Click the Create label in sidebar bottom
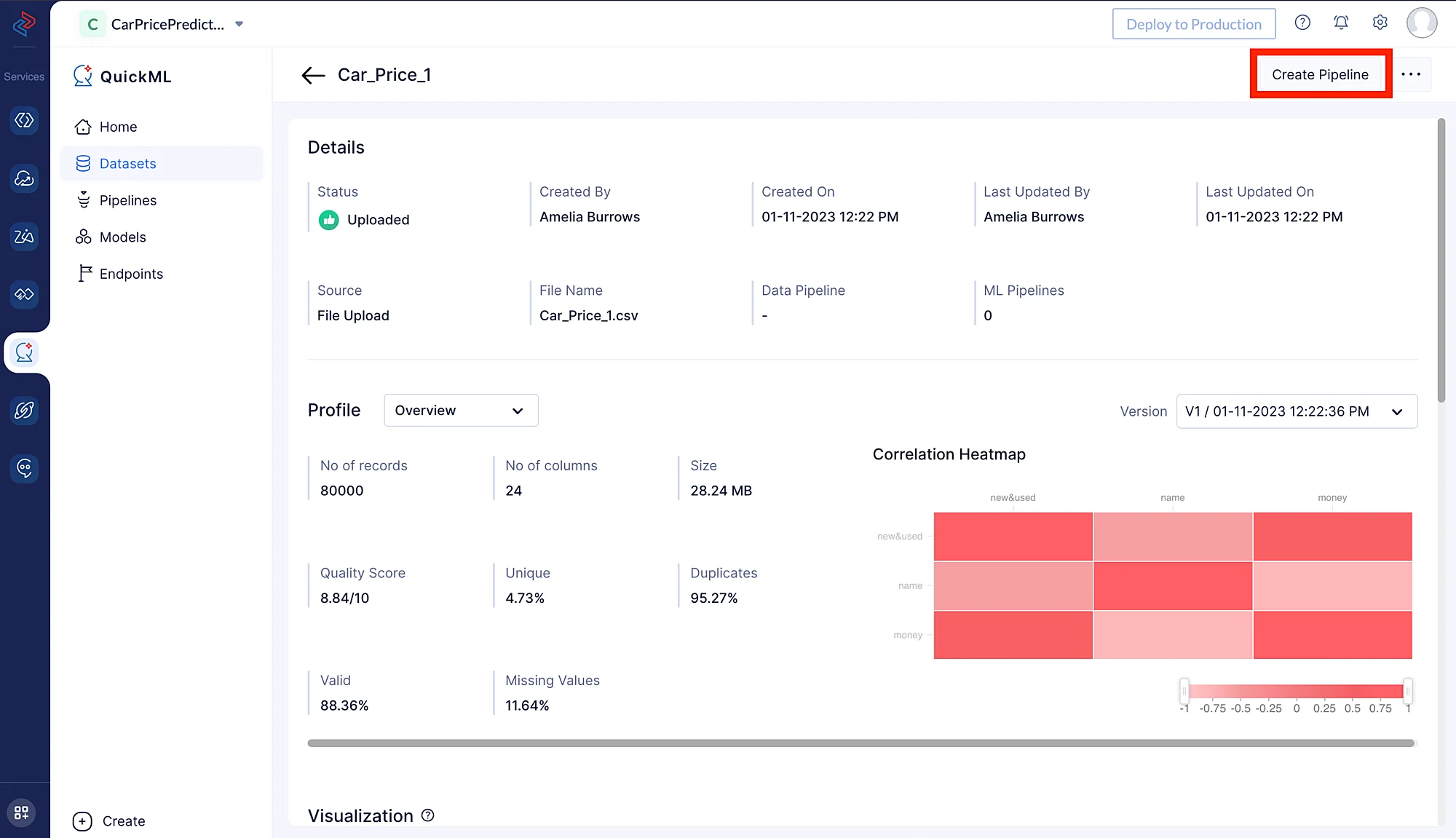Screen dimensions: 1456x838 (124, 821)
